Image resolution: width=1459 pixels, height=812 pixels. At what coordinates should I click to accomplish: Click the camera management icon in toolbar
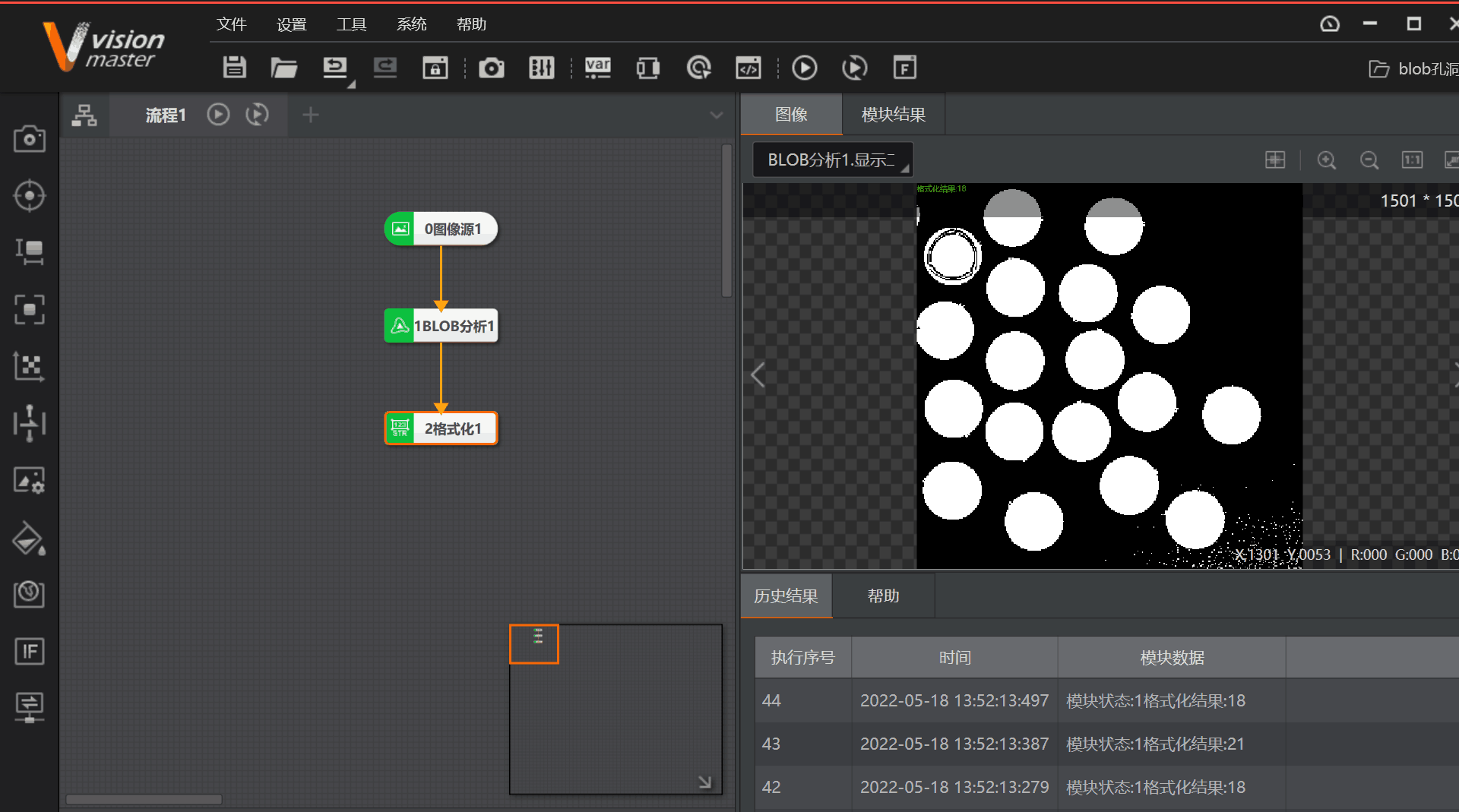(x=491, y=68)
